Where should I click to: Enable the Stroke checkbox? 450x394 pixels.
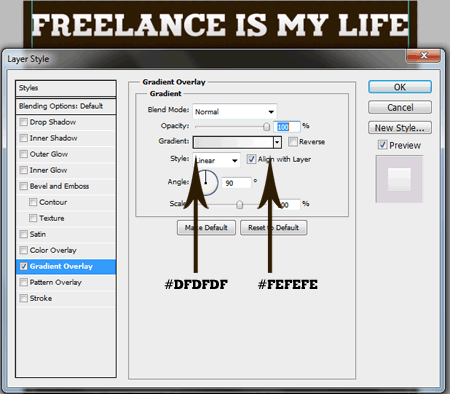(x=24, y=298)
